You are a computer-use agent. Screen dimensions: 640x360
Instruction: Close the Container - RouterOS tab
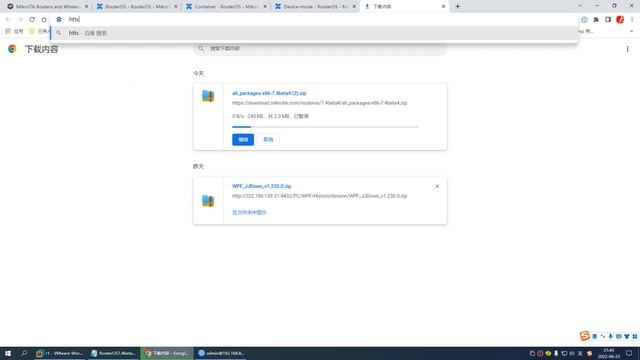[x=264, y=7]
